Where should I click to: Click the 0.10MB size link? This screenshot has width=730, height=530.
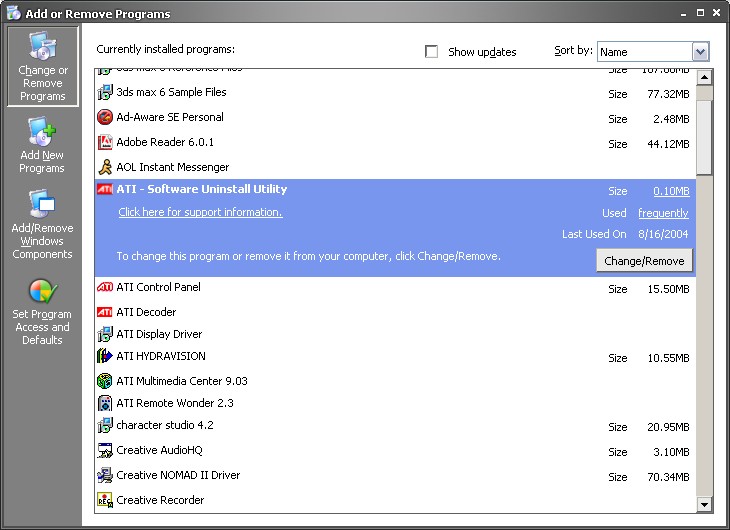671,191
